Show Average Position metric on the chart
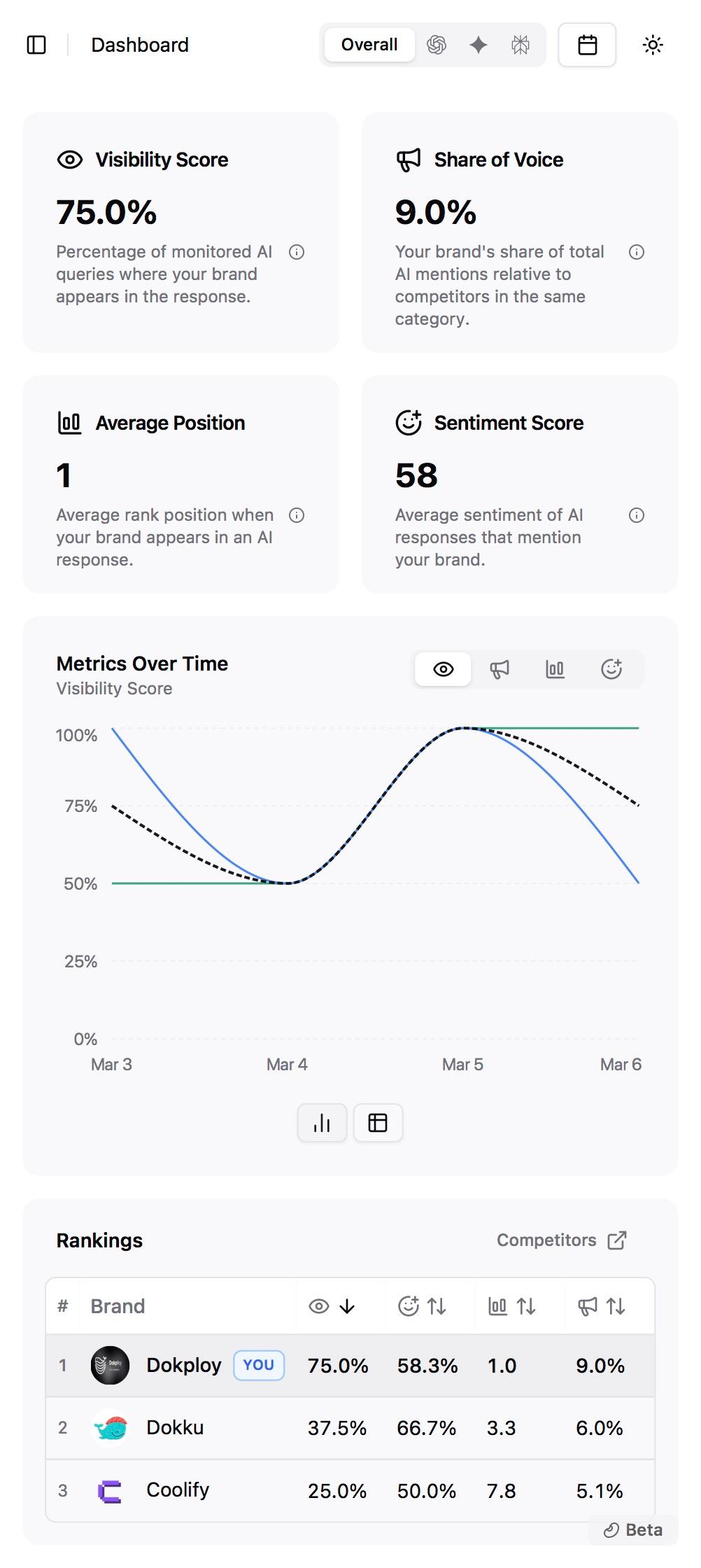This screenshot has width=701, height=1568. pos(555,668)
